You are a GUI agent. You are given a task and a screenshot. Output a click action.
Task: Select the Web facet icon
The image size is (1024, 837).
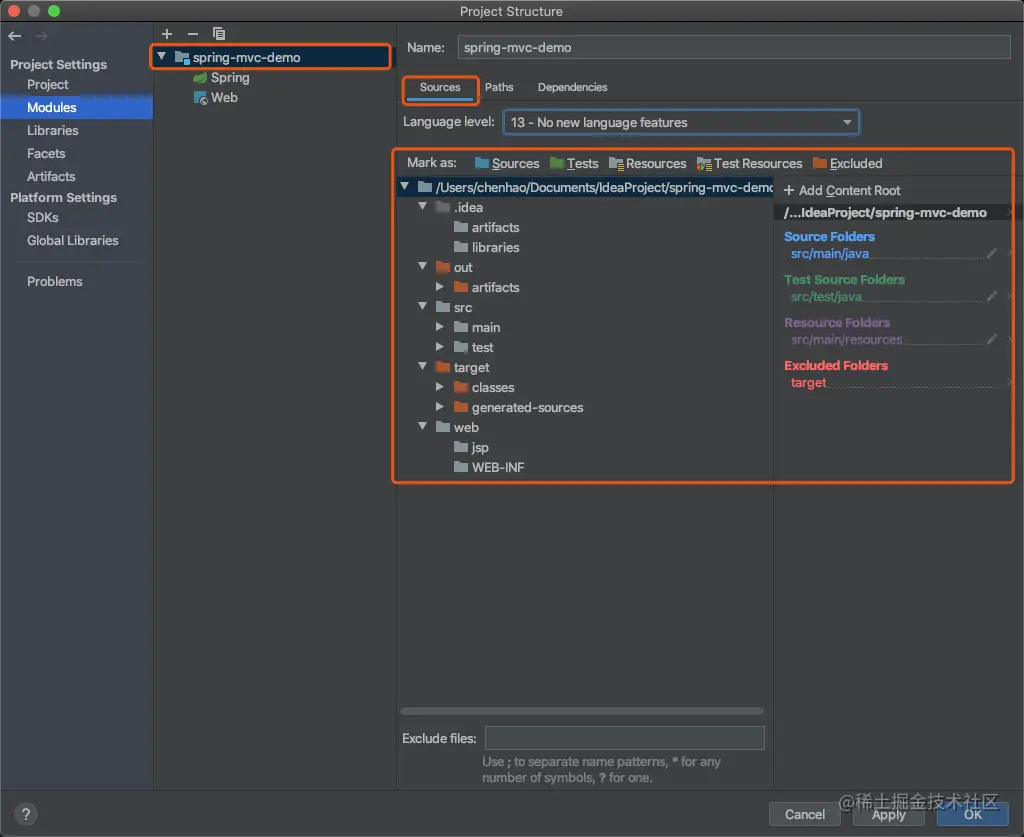tap(200, 98)
